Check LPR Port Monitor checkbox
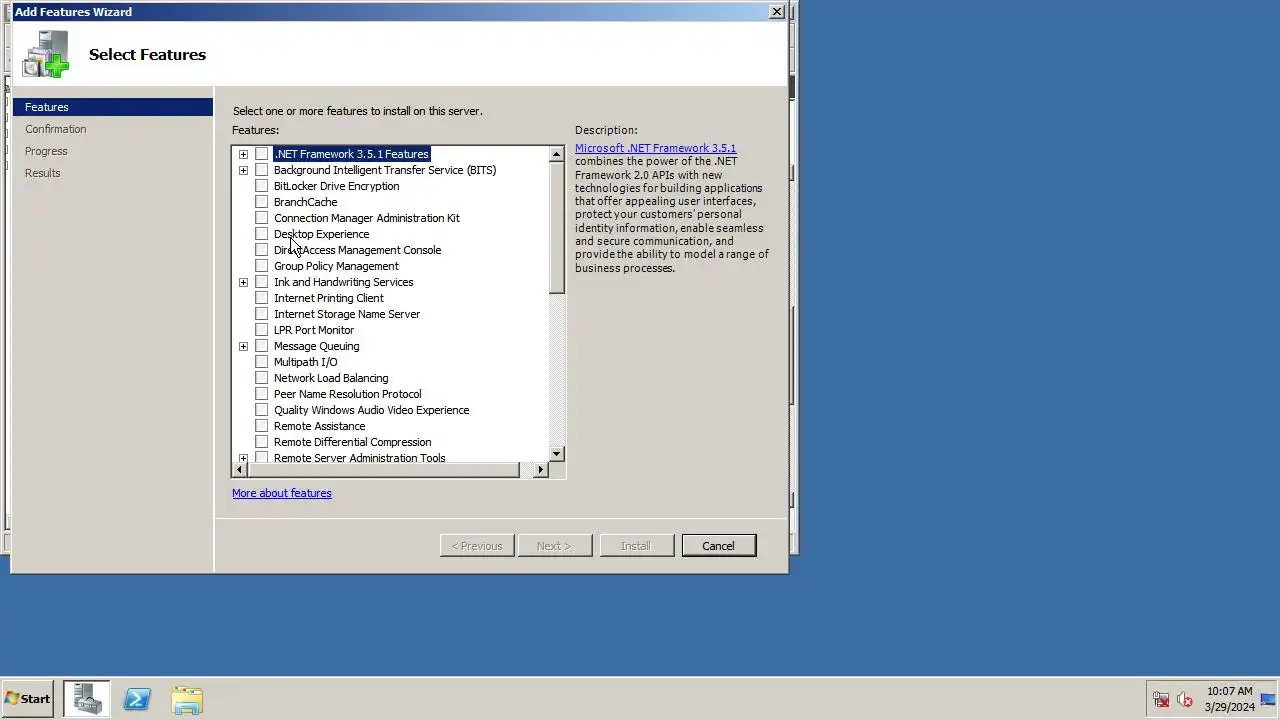Viewport: 1280px width, 720px height. [x=262, y=330]
